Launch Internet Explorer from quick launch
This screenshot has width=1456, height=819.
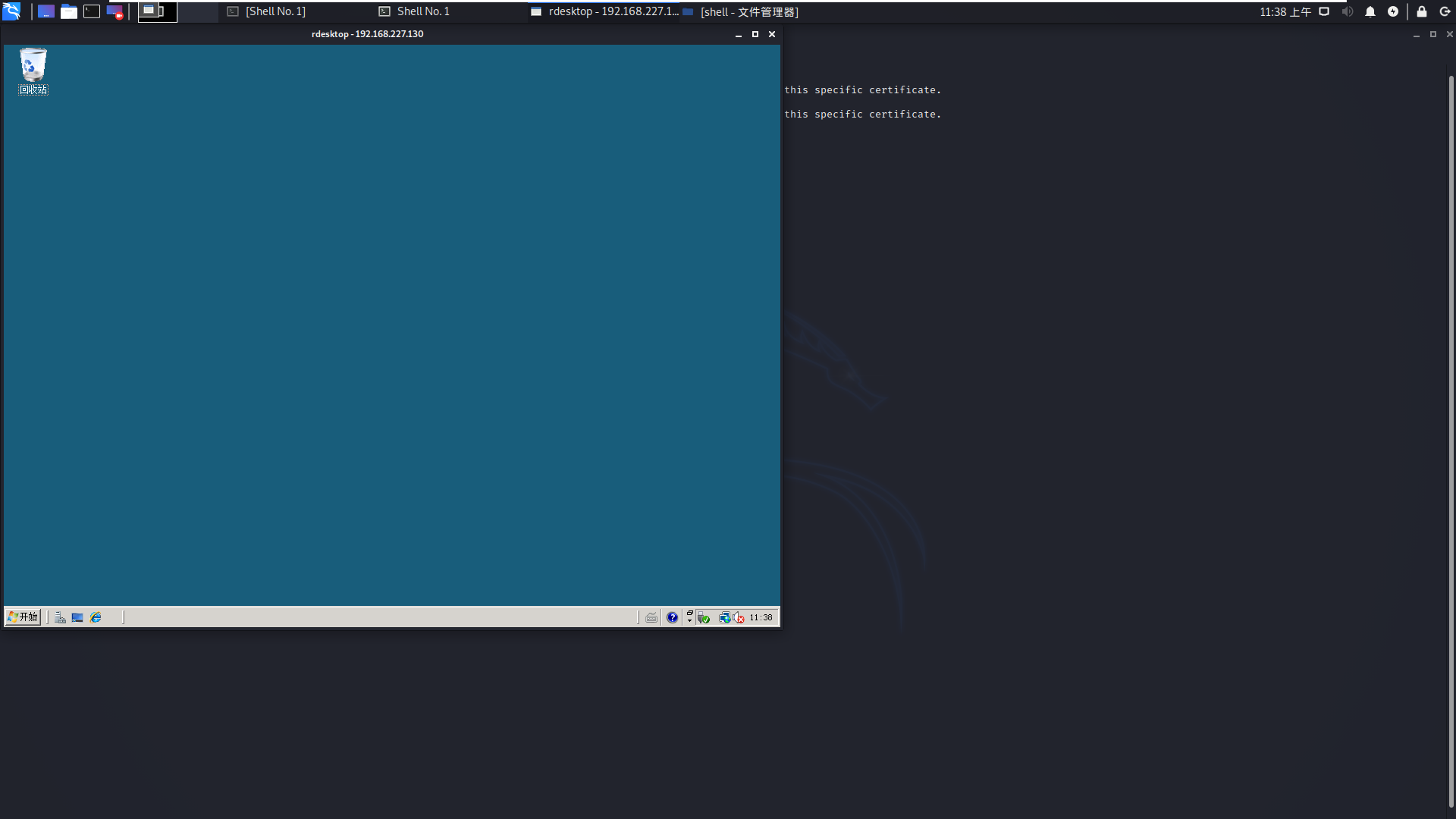click(96, 618)
